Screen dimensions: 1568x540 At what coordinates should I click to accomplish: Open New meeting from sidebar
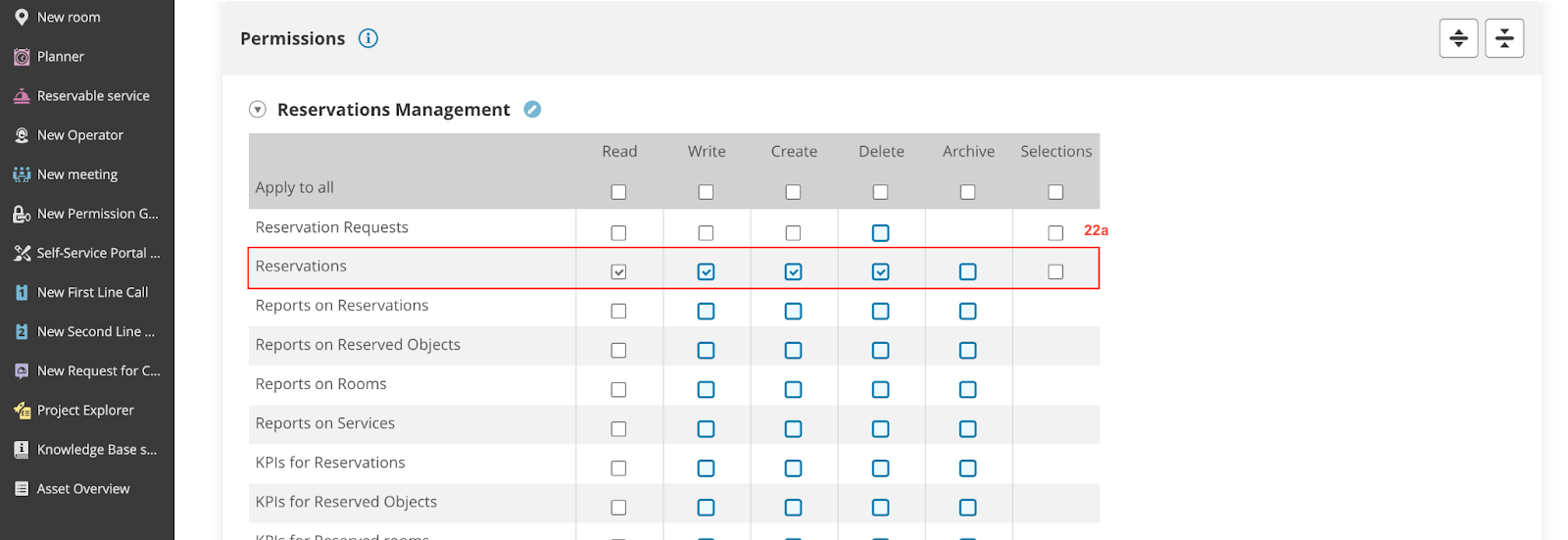77,174
